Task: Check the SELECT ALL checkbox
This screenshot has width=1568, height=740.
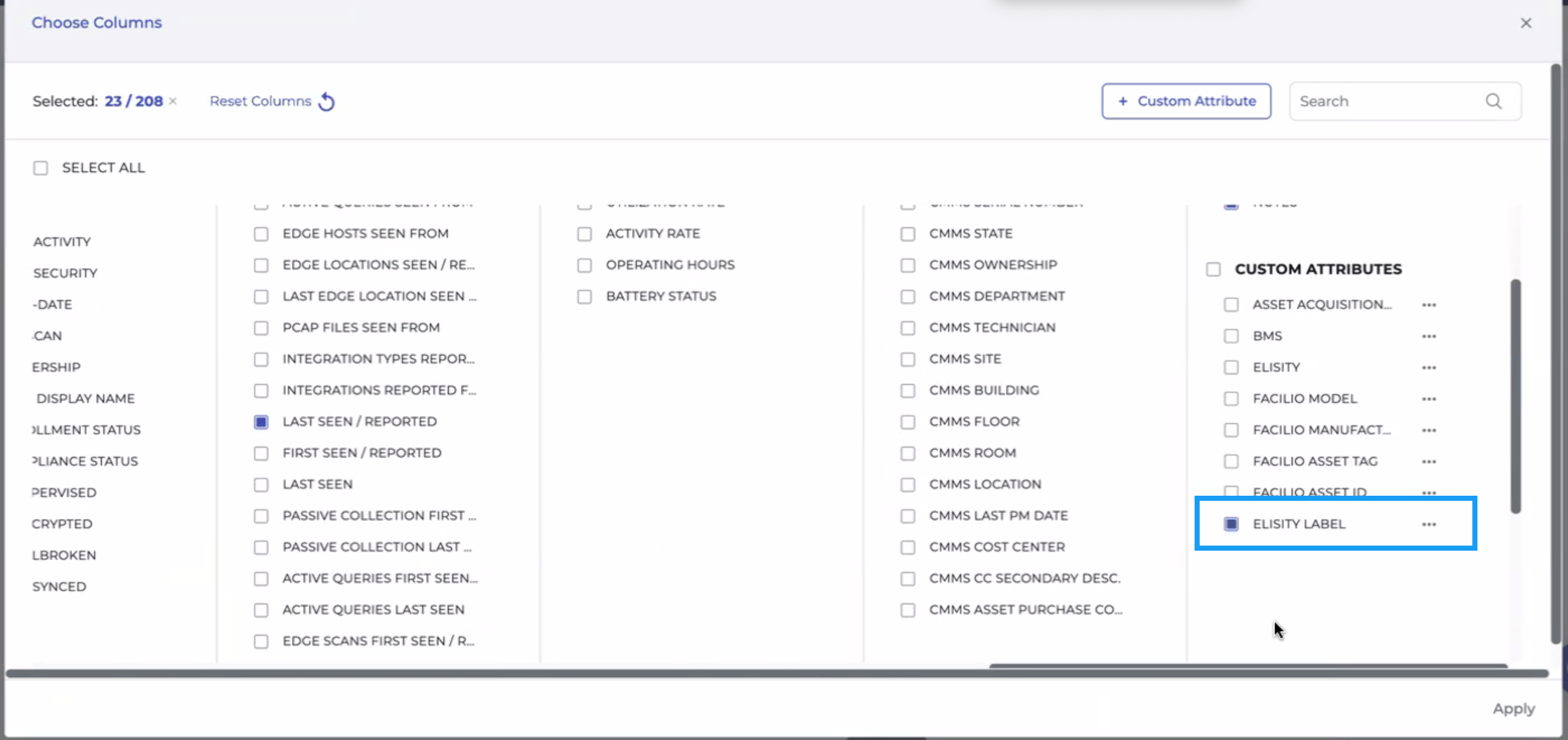Action: pos(41,168)
